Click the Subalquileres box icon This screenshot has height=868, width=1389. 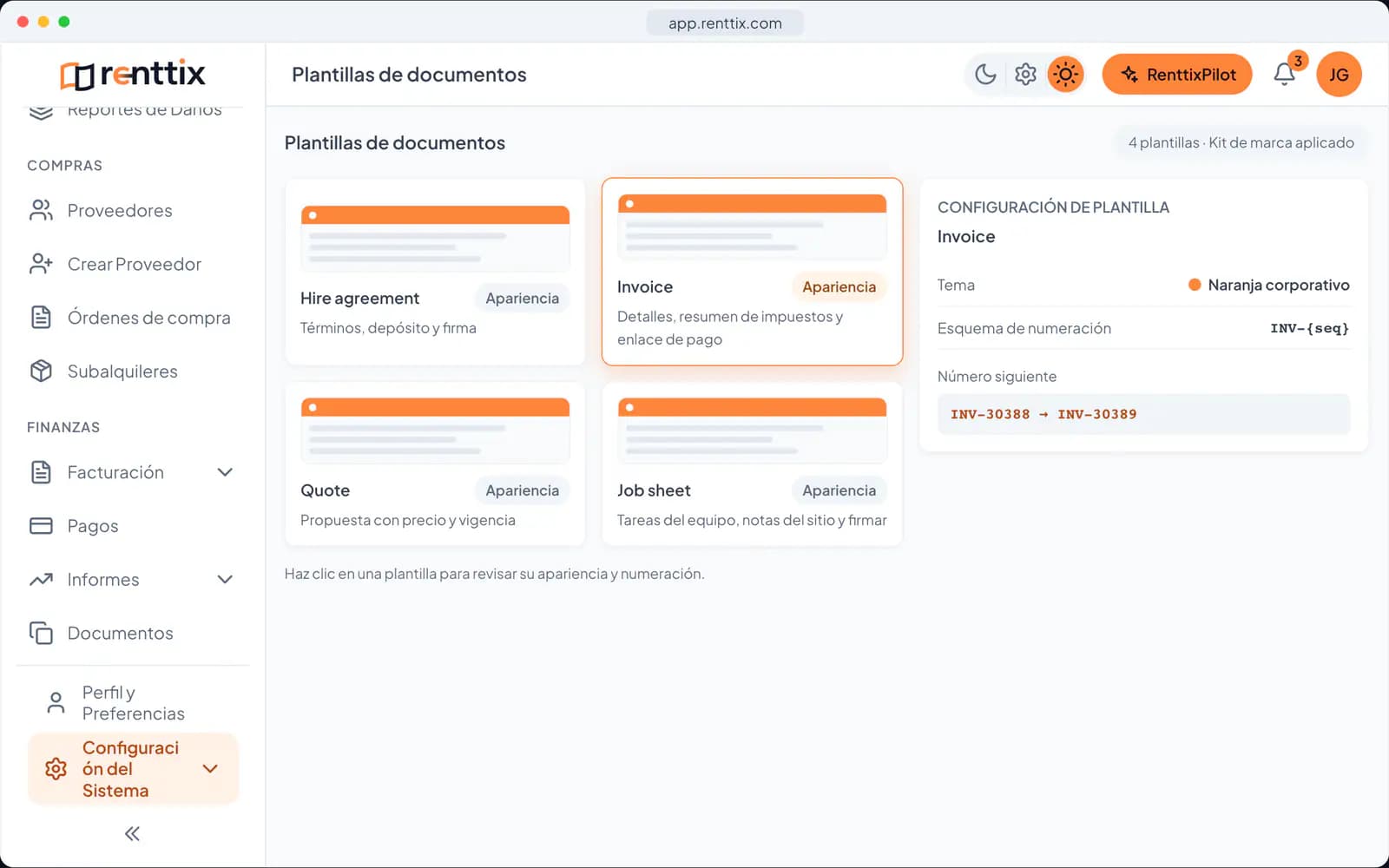coord(41,372)
